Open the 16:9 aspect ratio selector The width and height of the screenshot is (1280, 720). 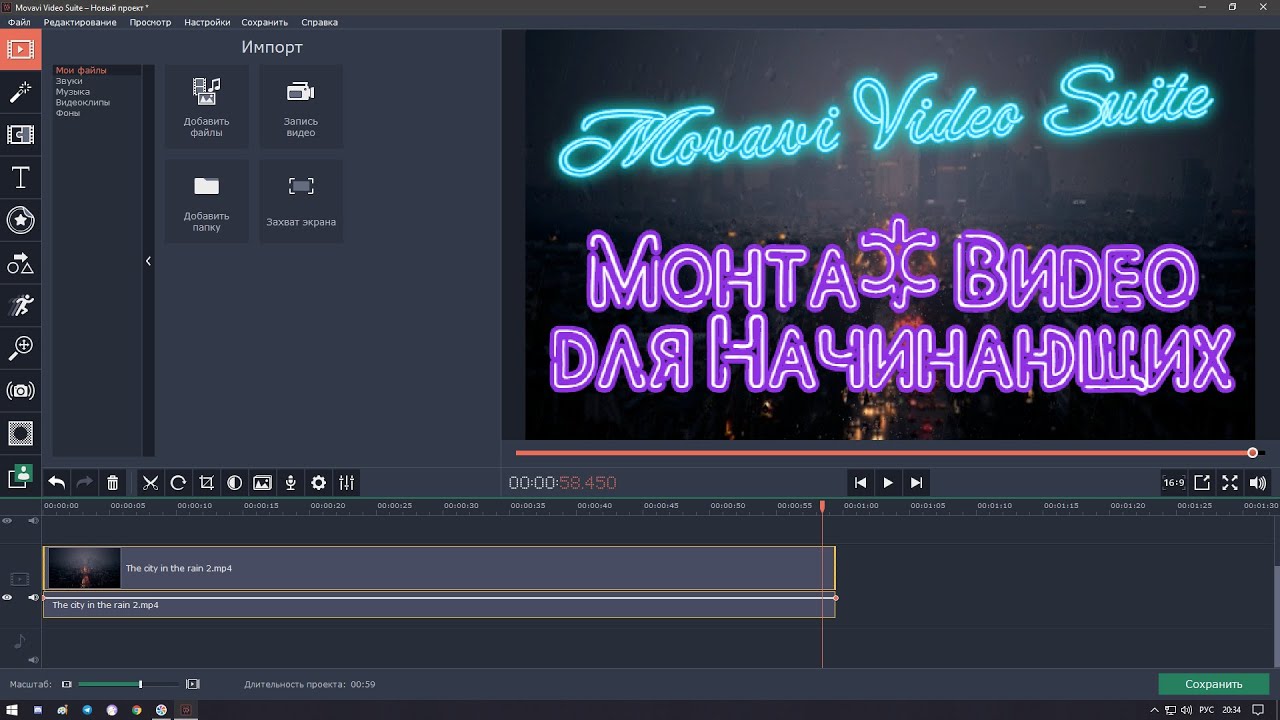[1174, 483]
